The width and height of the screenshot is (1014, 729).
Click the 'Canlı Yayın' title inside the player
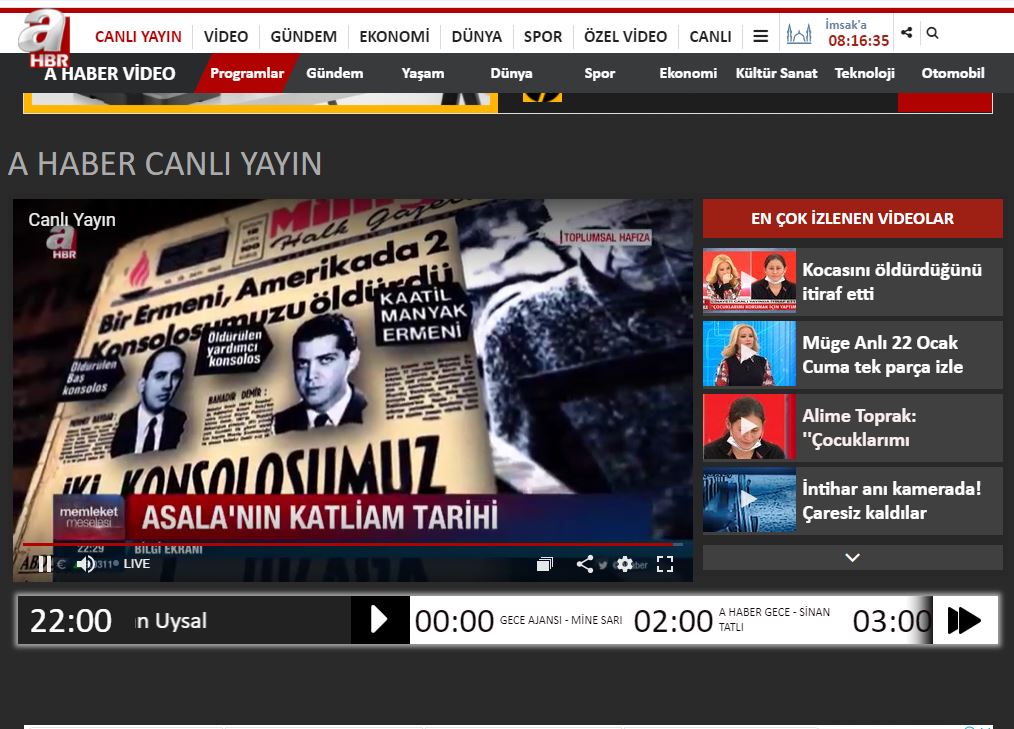[72, 220]
